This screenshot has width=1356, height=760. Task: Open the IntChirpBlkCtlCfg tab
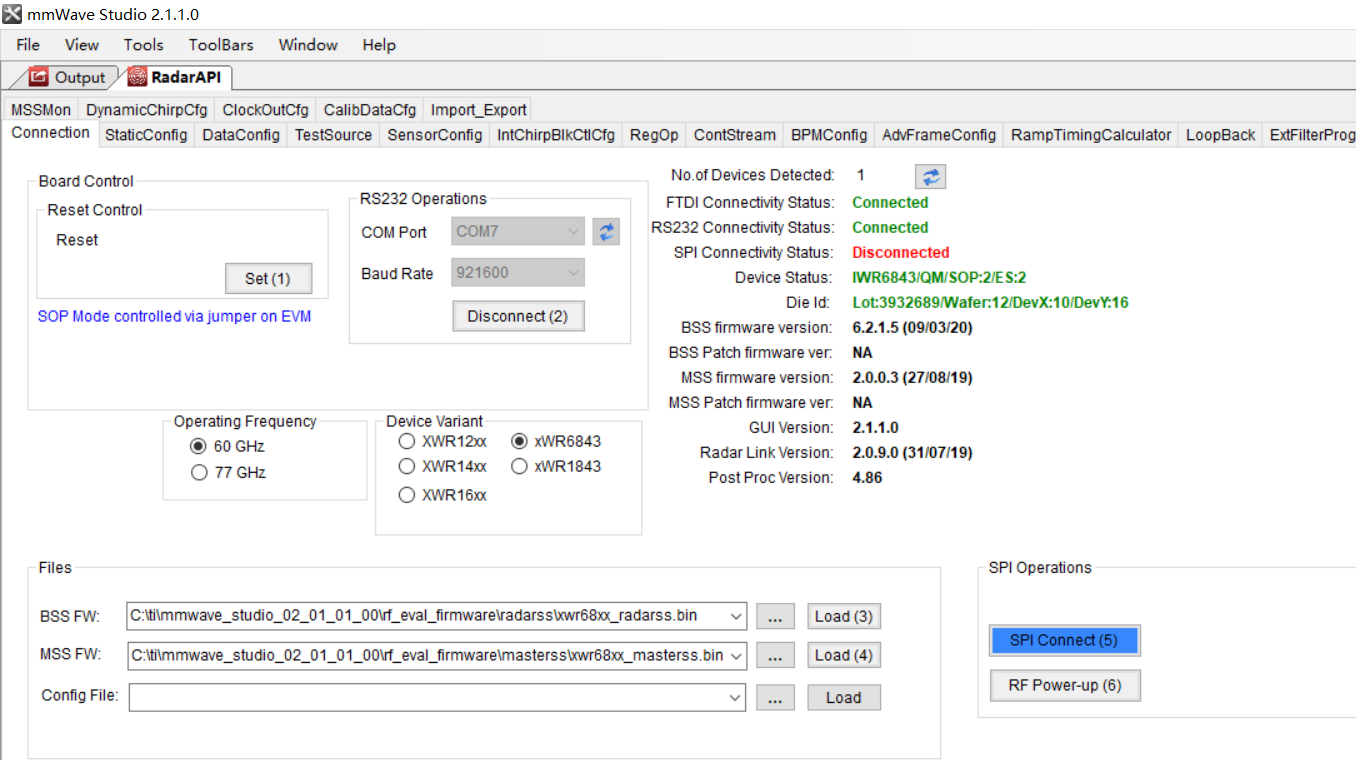click(556, 135)
